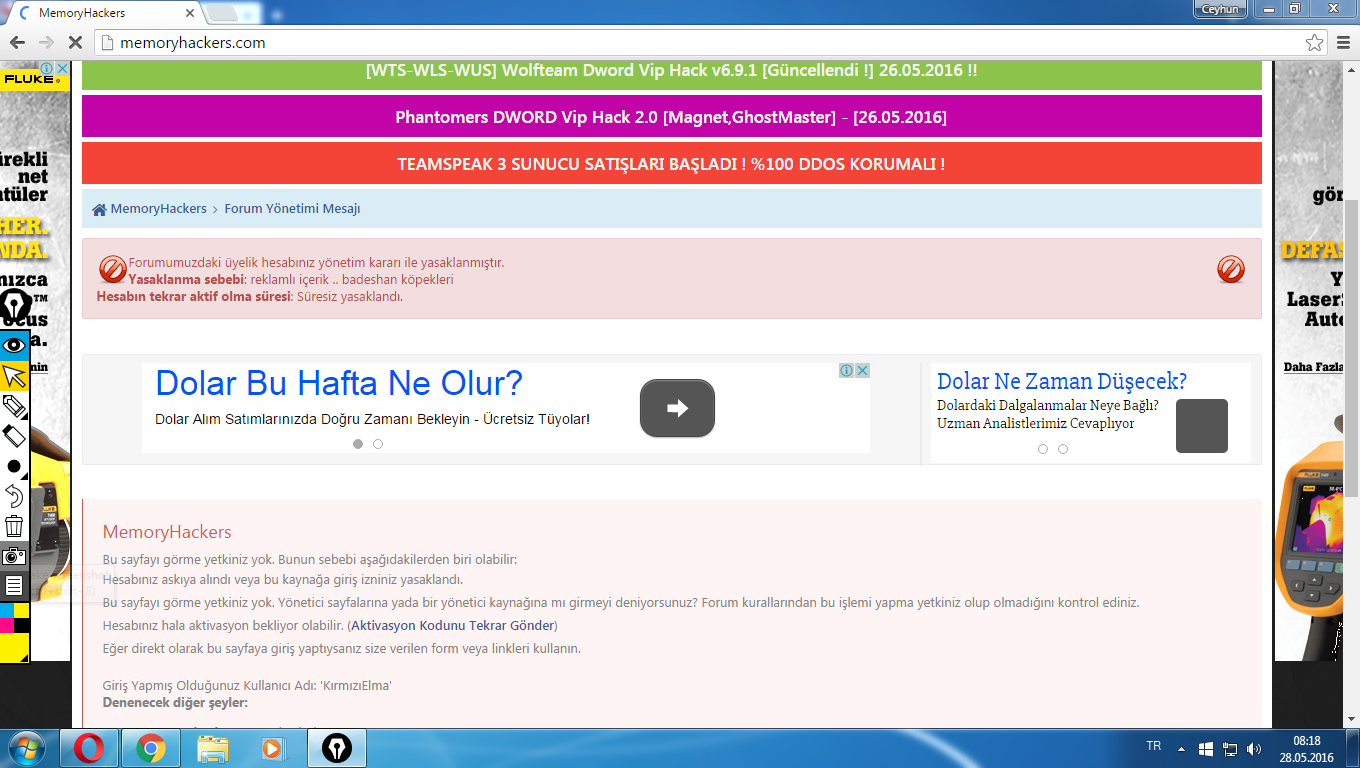Open the Windows Start menu
Image resolution: width=1360 pixels, height=768 pixels.
[27, 748]
